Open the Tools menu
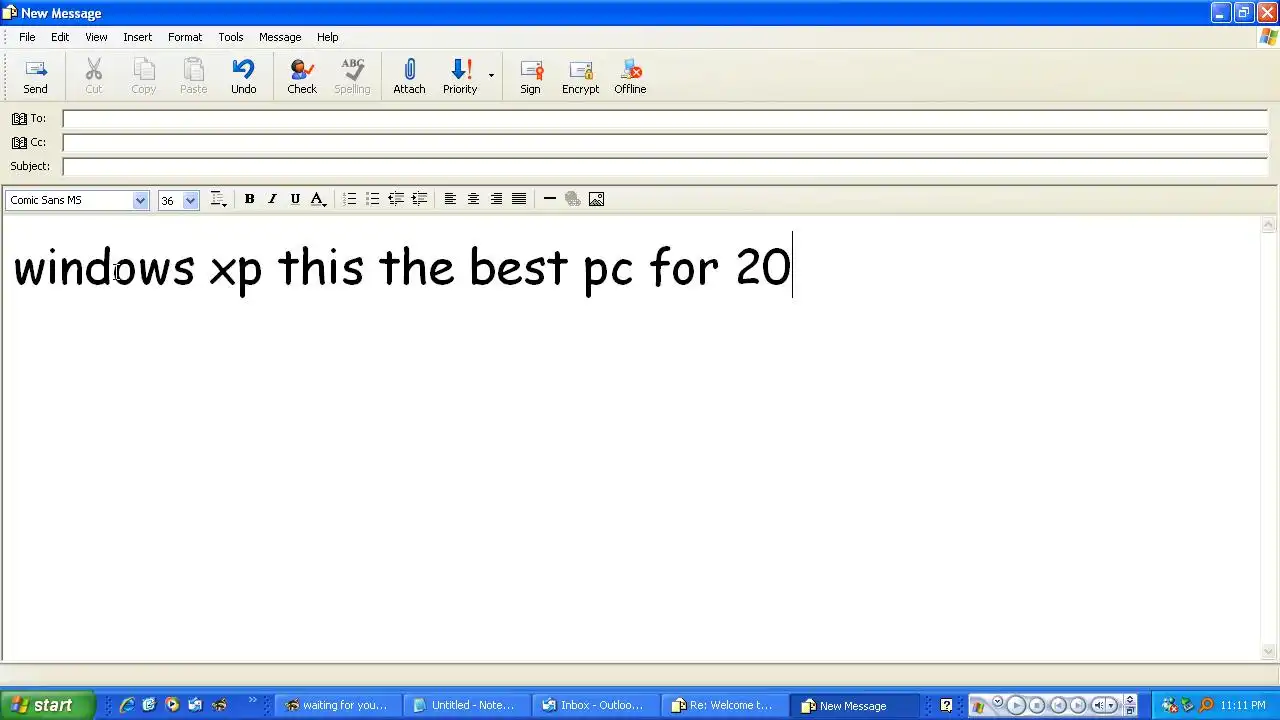Viewport: 1280px width, 720px height. click(x=231, y=37)
